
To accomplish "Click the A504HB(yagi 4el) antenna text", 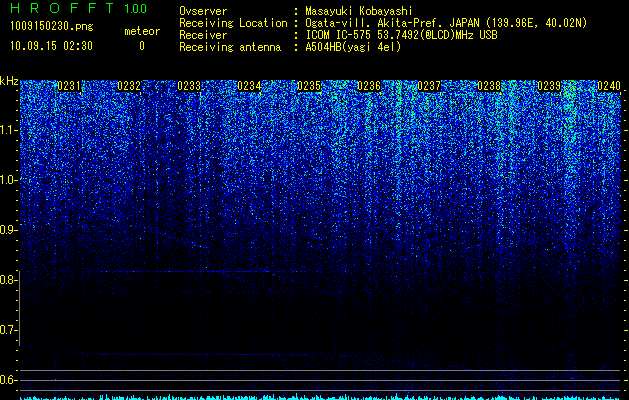I will click(x=353, y=47).
